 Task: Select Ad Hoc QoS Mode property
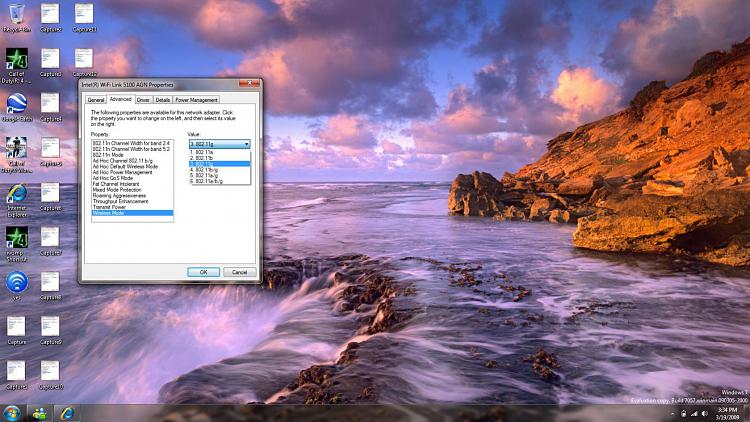(132, 178)
